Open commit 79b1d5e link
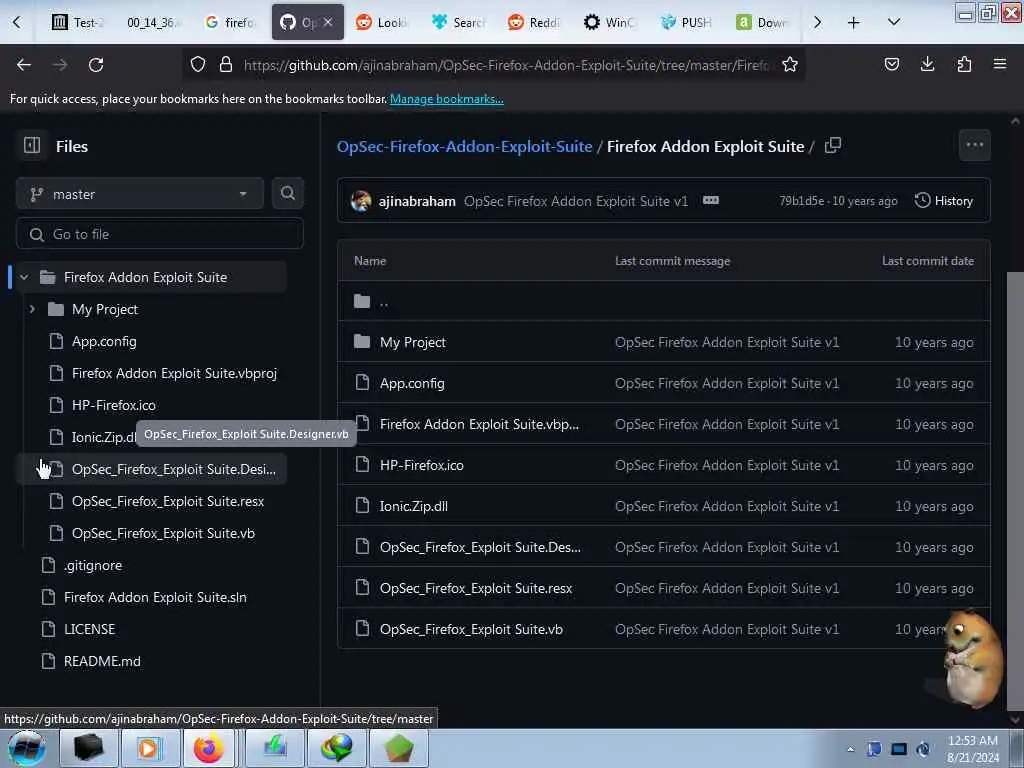The width and height of the screenshot is (1024, 768). pos(801,201)
